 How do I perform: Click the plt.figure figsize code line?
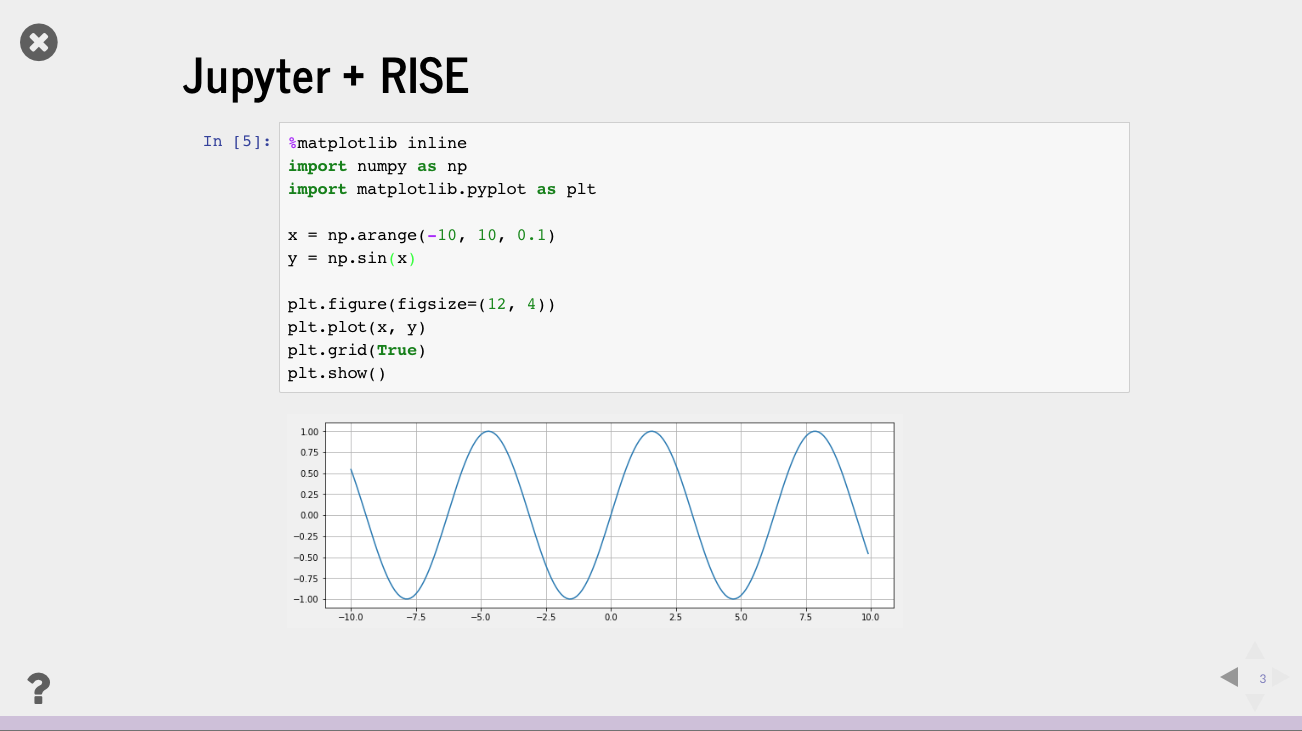coord(420,304)
